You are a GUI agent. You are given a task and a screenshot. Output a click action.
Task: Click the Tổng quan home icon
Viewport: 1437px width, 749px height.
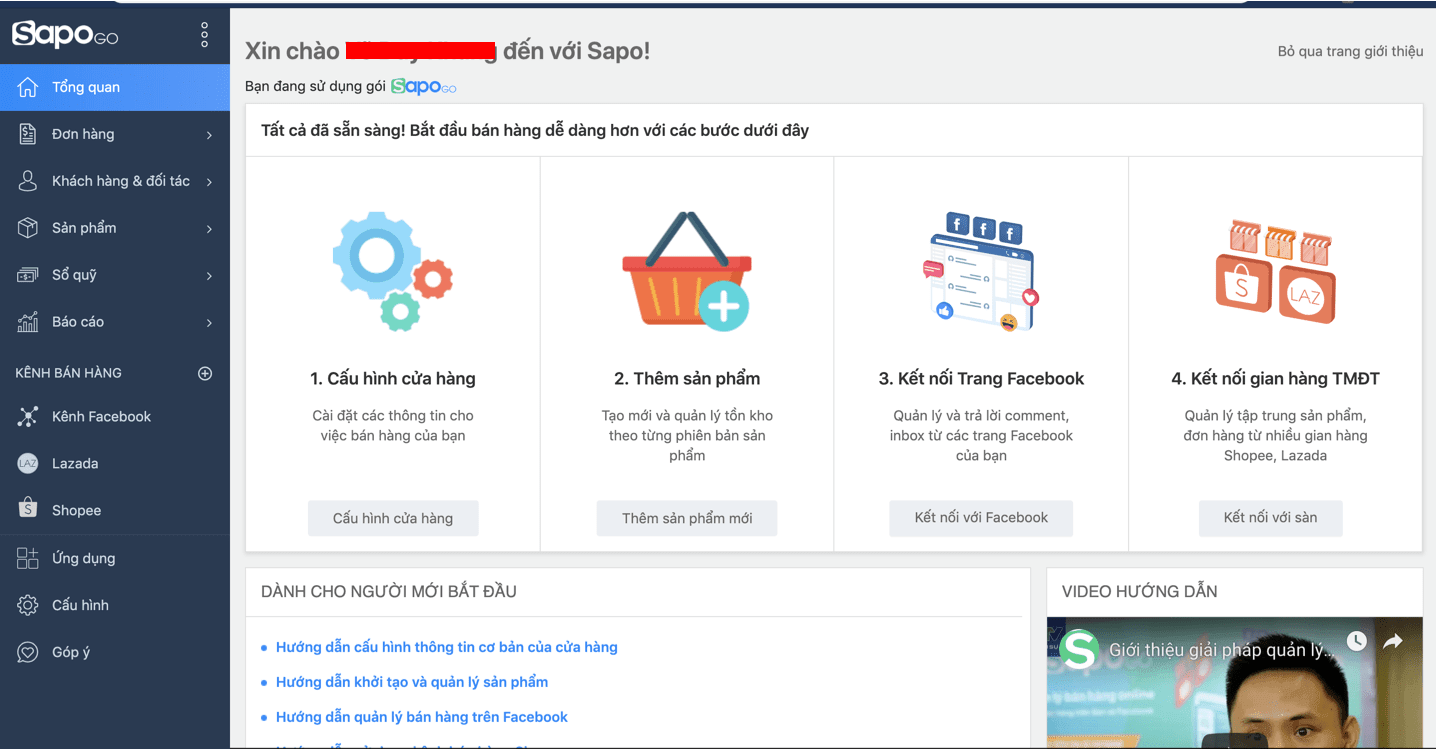28,87
